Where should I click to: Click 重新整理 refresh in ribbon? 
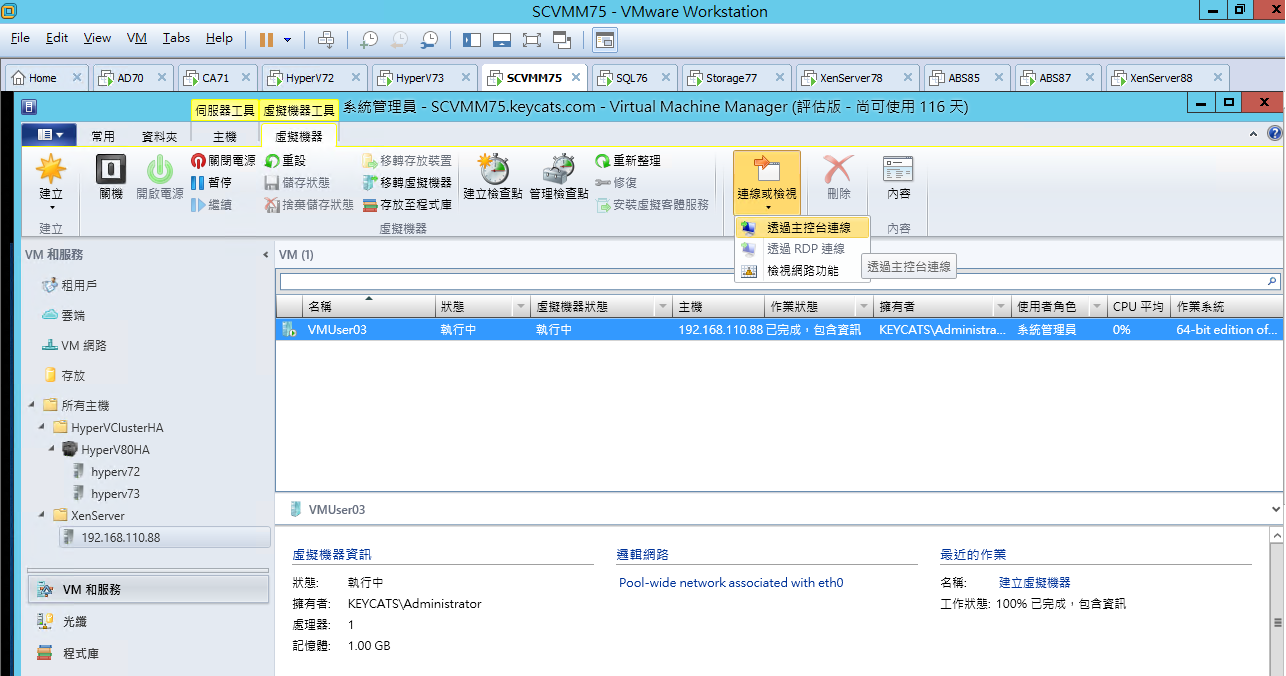(x=627, y=160)
